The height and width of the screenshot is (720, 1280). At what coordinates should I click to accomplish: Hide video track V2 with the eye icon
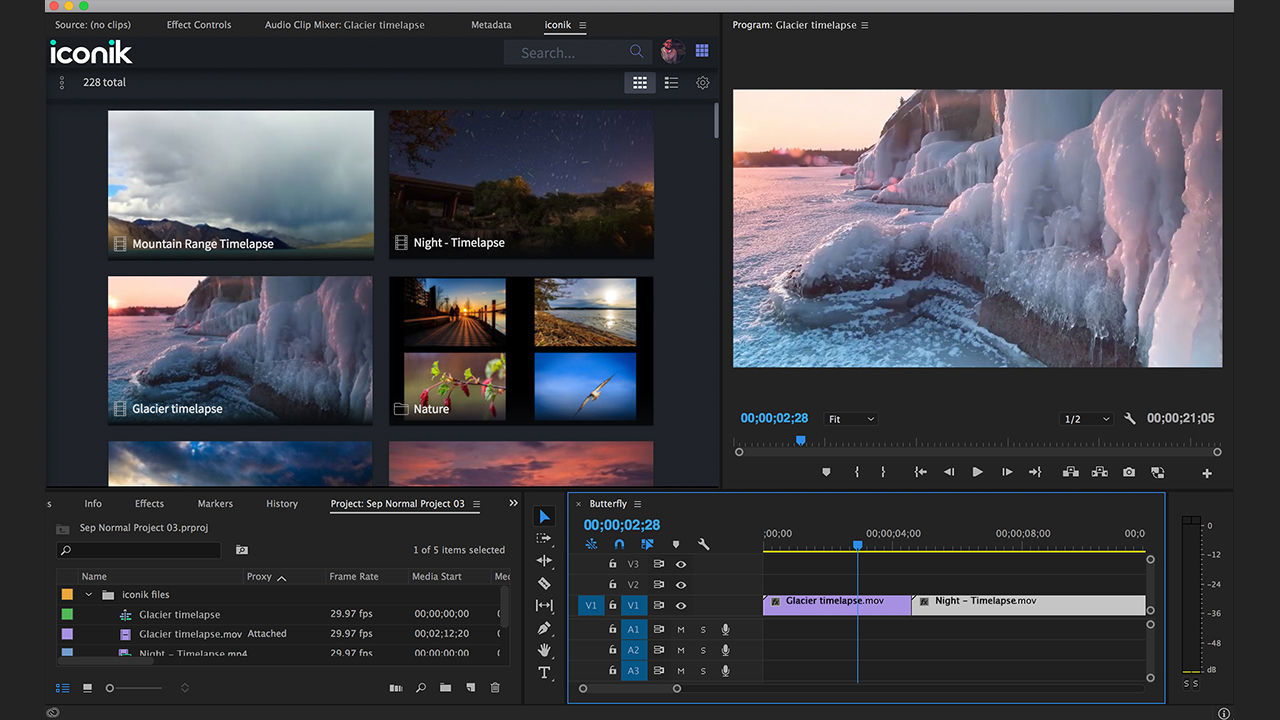[x=680, y=585]
